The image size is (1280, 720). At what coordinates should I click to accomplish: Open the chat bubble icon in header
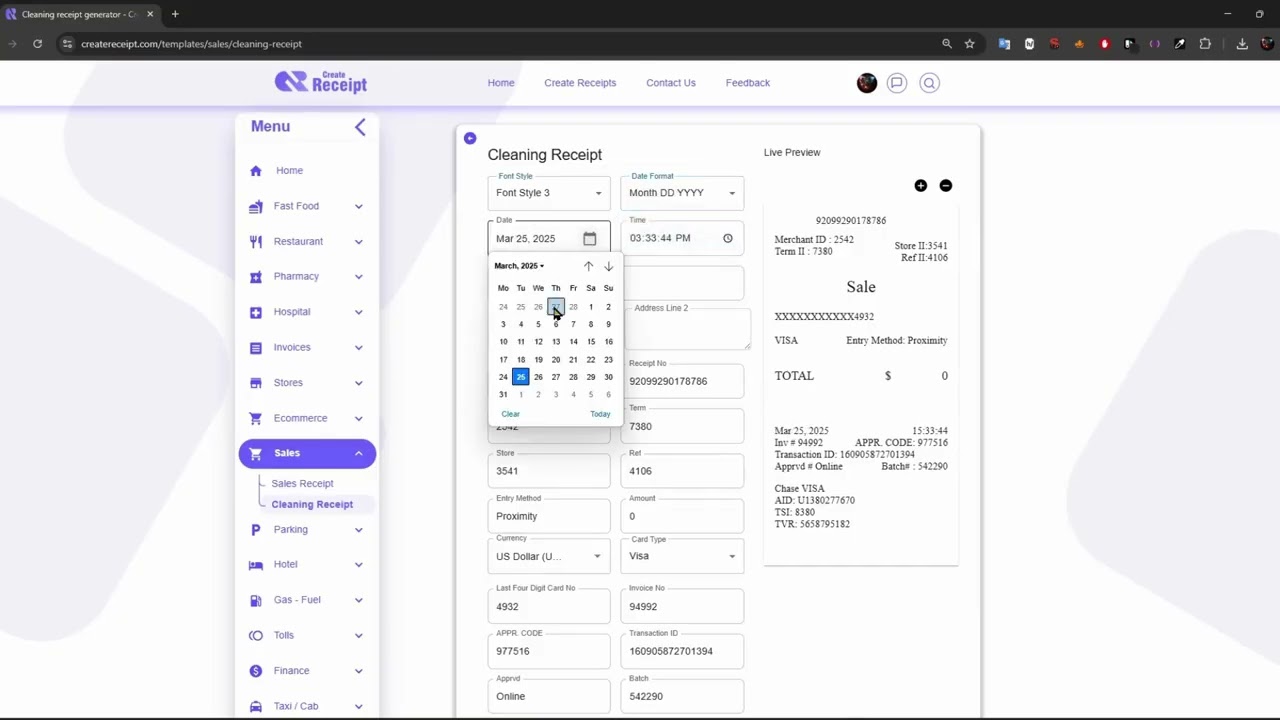(x=897, y=83)
